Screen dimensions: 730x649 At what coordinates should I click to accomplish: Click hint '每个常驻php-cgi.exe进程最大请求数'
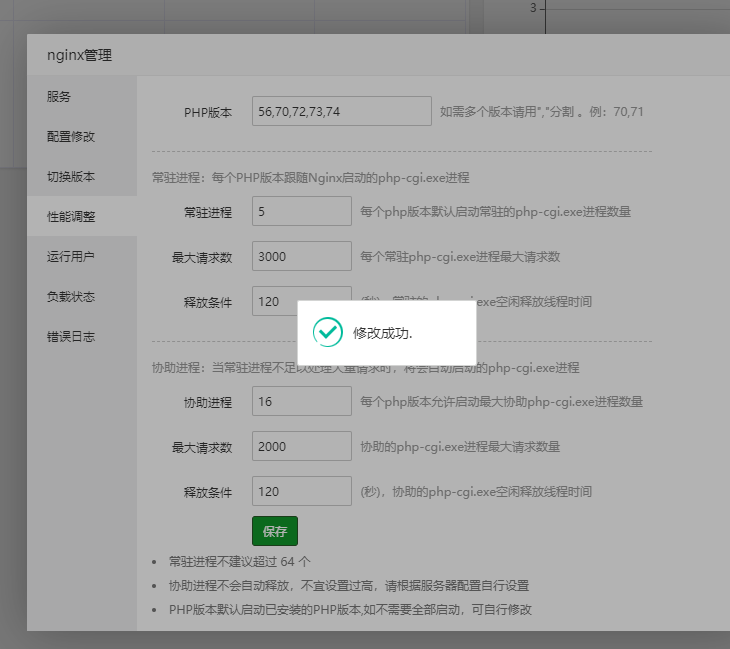[460, 257]
